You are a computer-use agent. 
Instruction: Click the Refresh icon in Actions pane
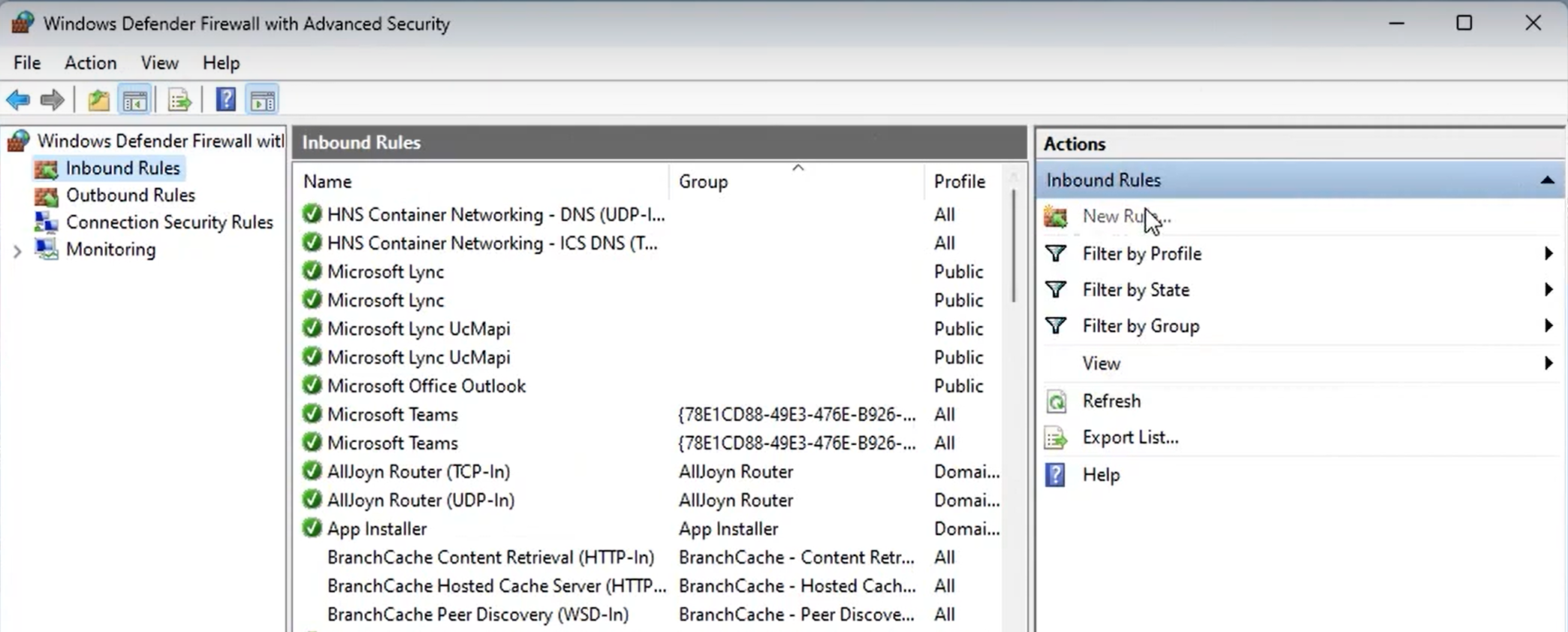coord(1056,401)
